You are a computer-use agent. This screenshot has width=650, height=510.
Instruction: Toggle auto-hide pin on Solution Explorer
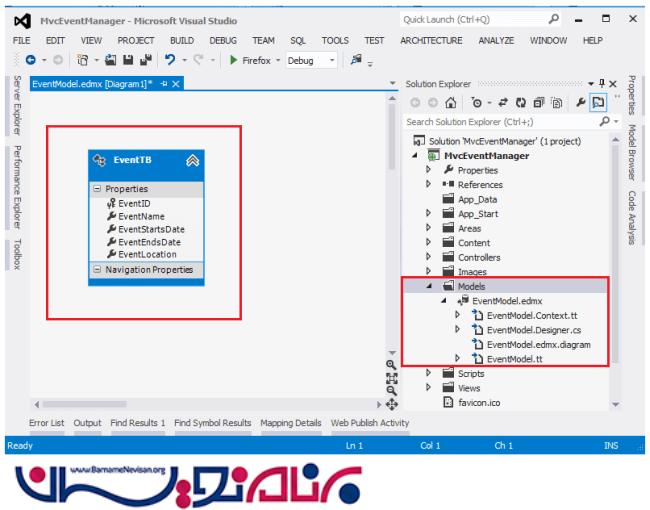(602, 84)
